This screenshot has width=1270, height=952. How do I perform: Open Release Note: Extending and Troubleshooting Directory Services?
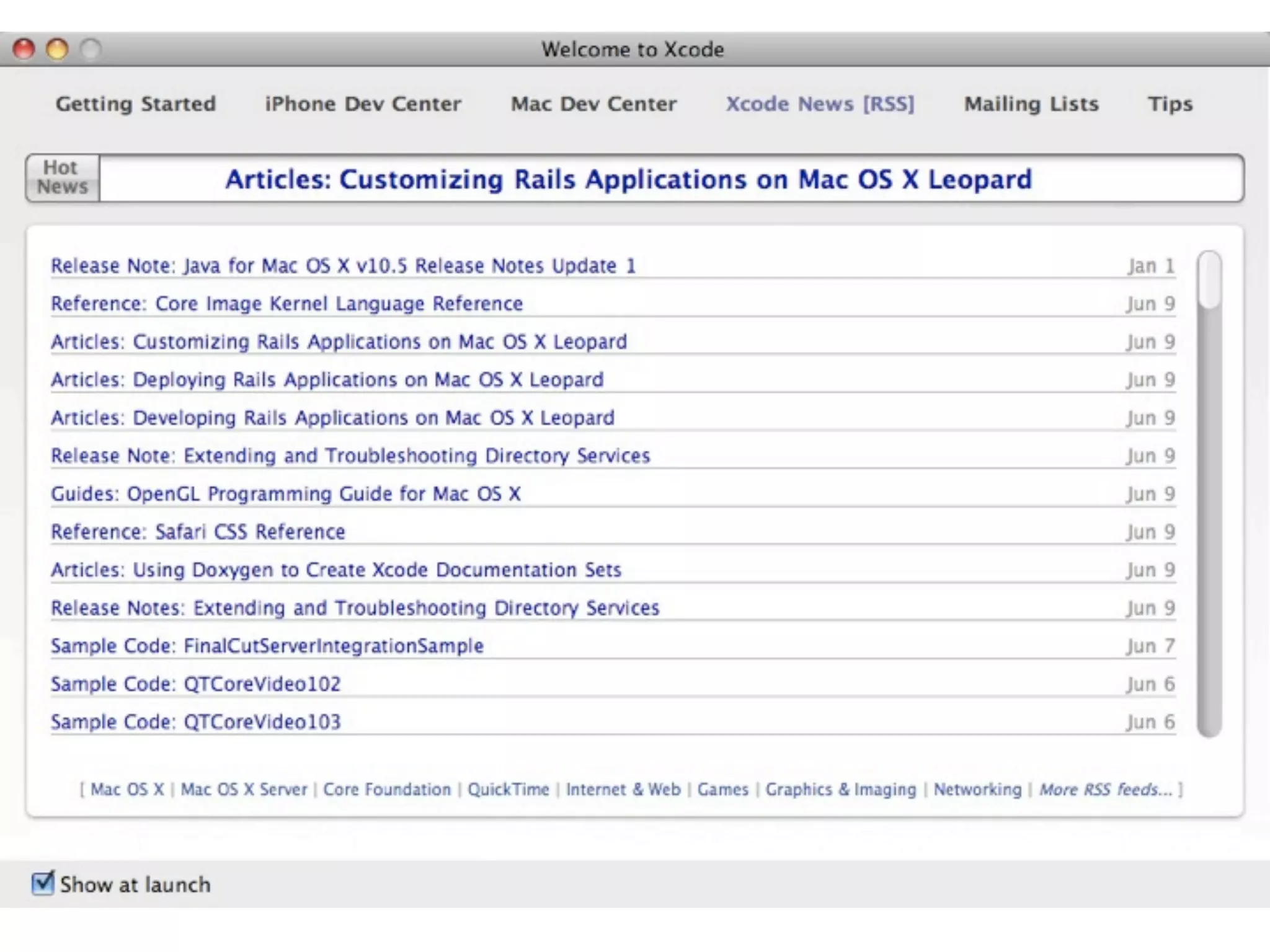(x=350, y=456)
